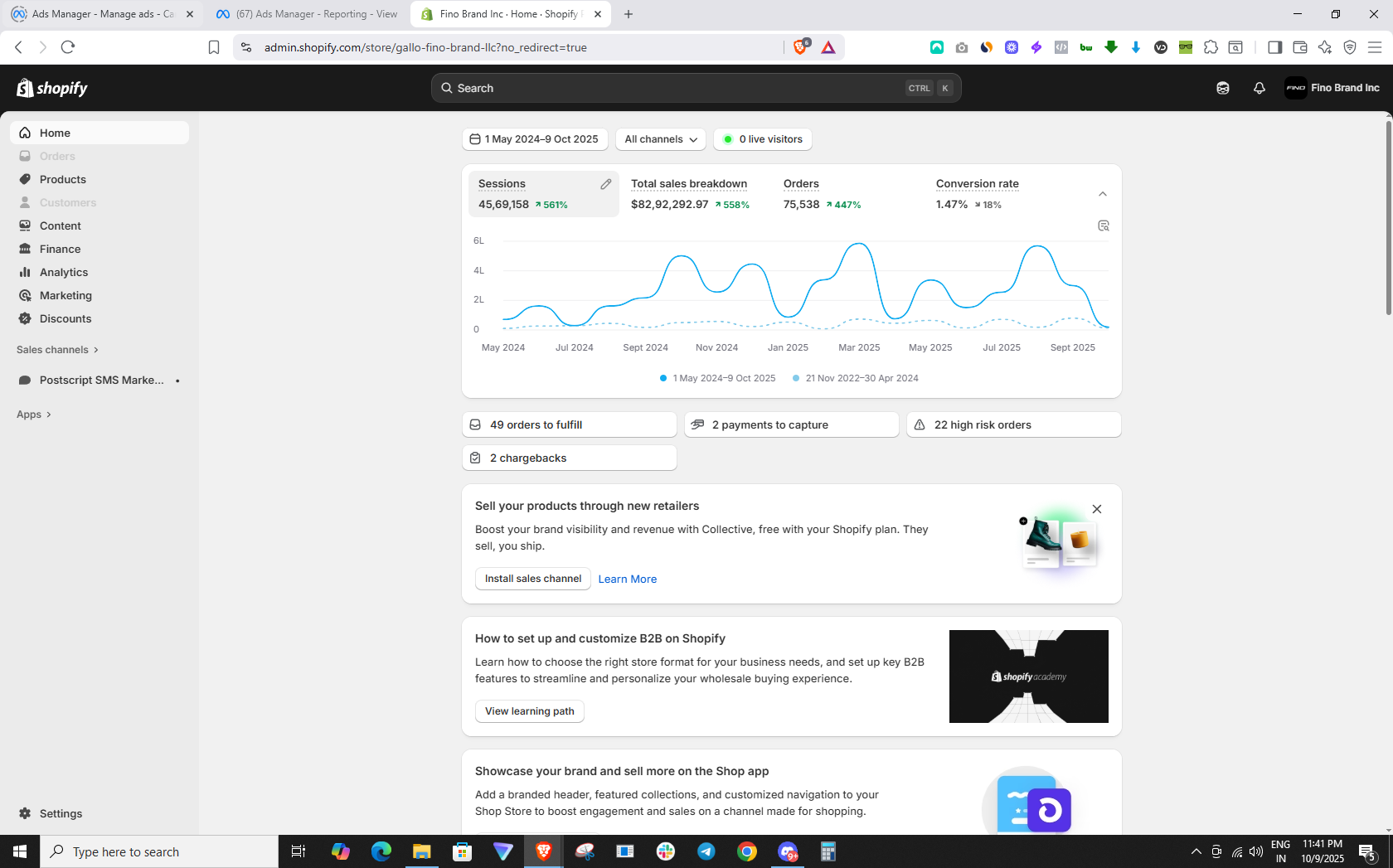Switch to Ads Manager Reporting tab
The image size is (1393, 868).
(307, 14)
